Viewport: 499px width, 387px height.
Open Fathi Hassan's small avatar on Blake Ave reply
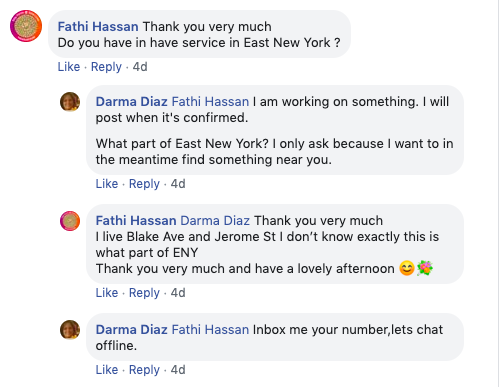coord(70,221)
